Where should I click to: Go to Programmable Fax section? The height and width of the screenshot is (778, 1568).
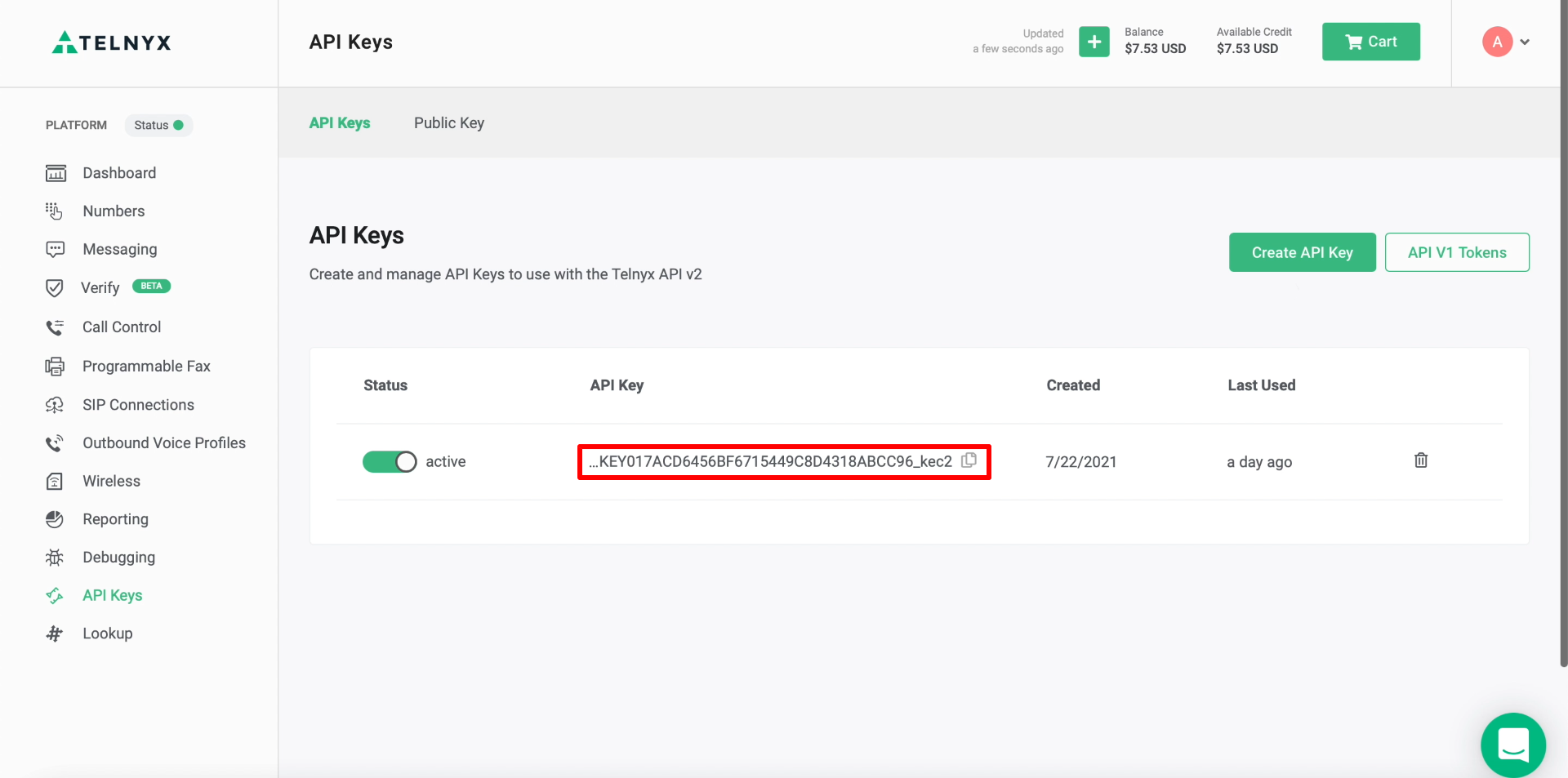(x=146, y=367)
